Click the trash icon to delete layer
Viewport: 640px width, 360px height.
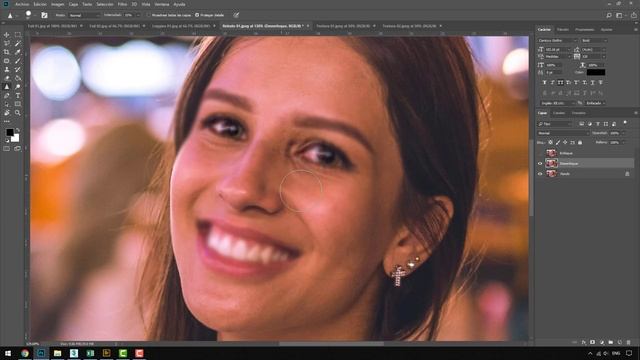pos(629,342)
